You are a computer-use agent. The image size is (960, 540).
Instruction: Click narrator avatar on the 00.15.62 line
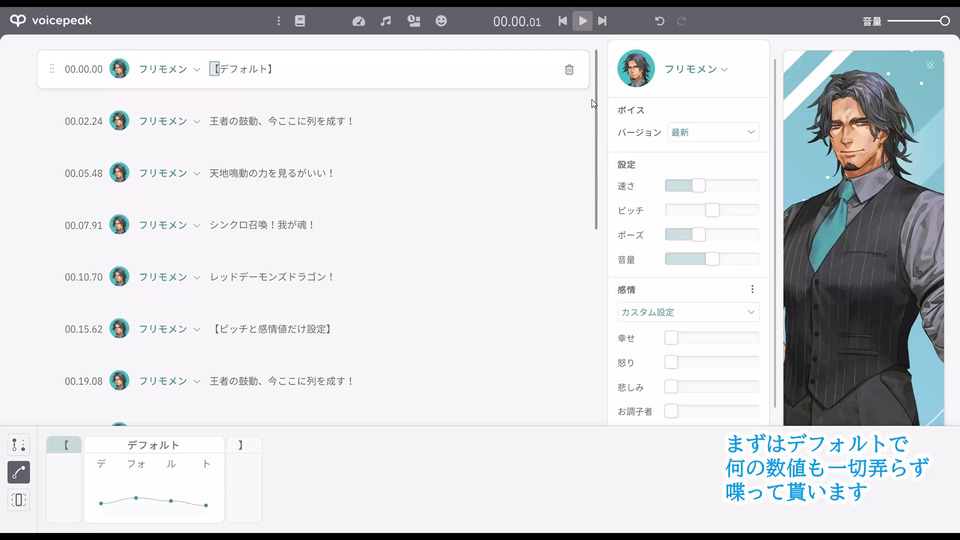pos(119,329)
